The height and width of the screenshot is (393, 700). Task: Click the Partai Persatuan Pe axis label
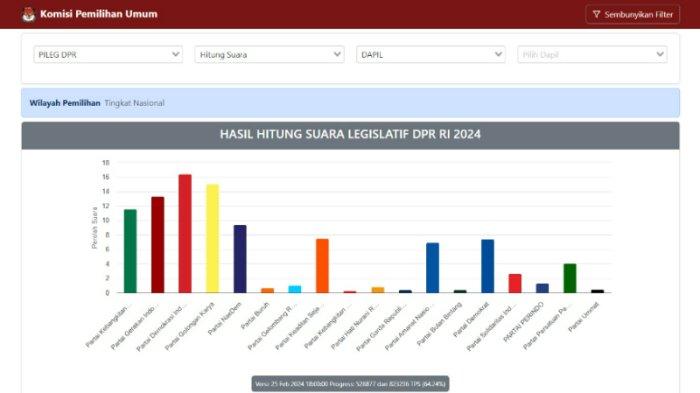[547, 327]
